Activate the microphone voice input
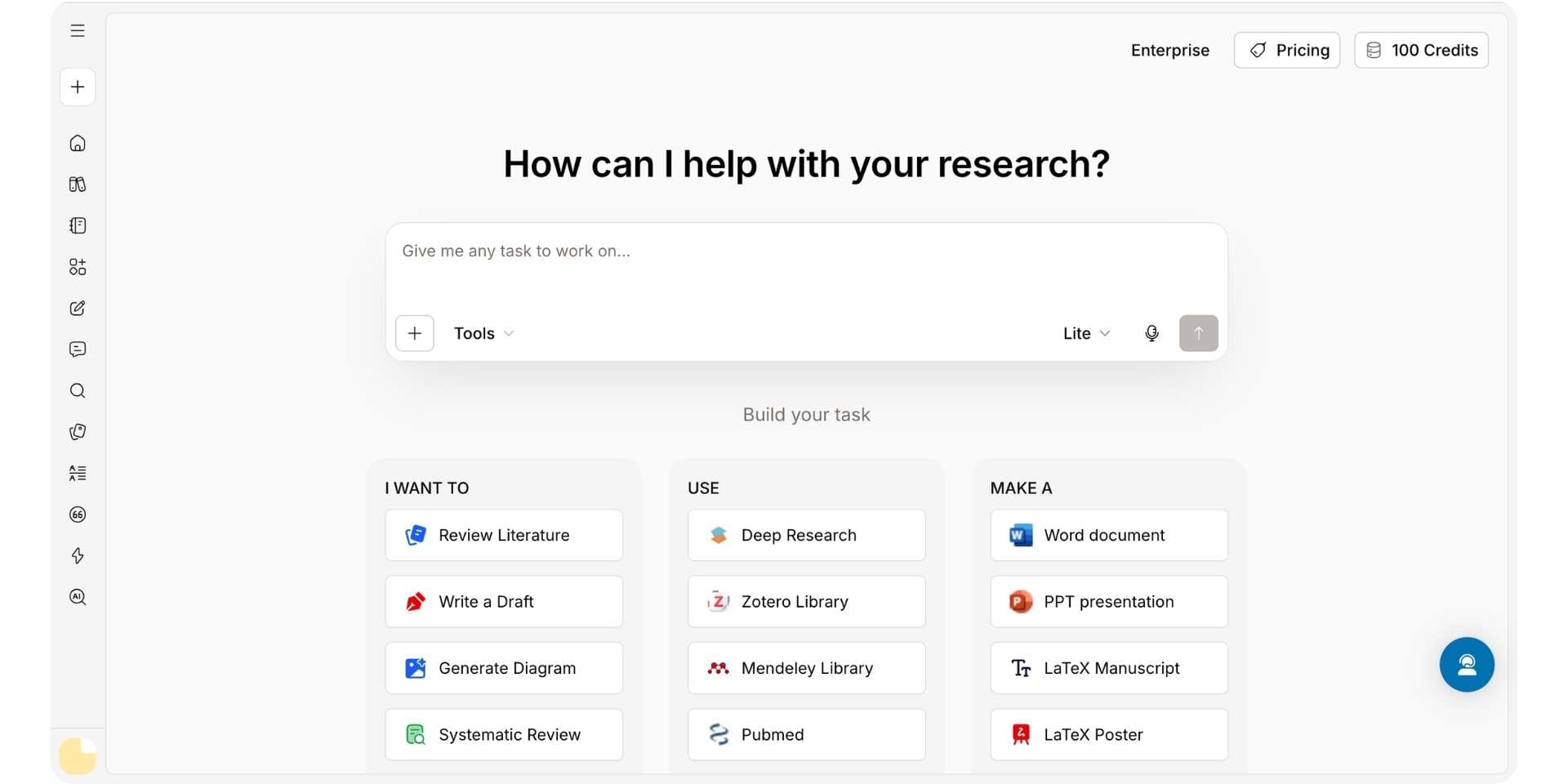Image resolution: width=1568 pixels, height=784 pixels. (1151, 333)
